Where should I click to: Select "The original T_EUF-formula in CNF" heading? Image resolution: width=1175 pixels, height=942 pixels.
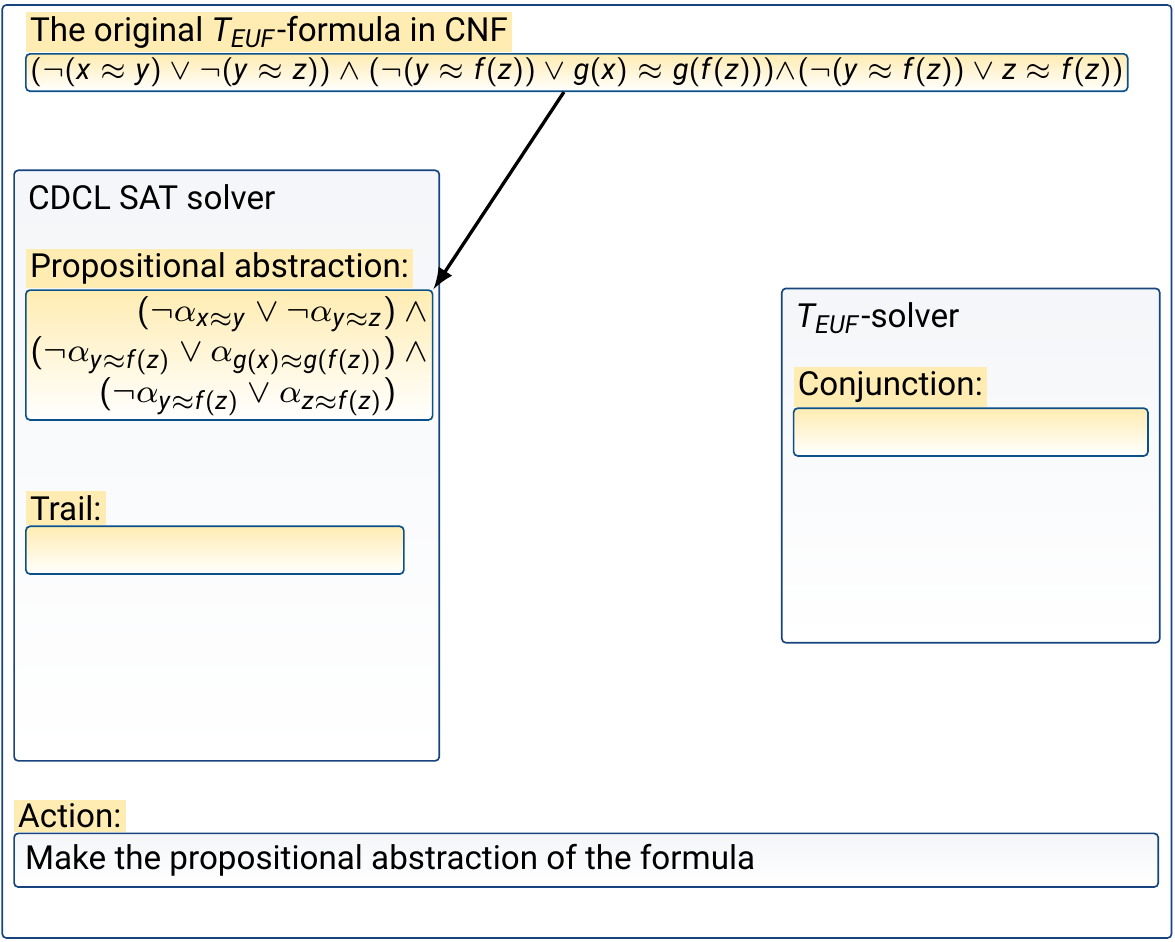point(269,31)
